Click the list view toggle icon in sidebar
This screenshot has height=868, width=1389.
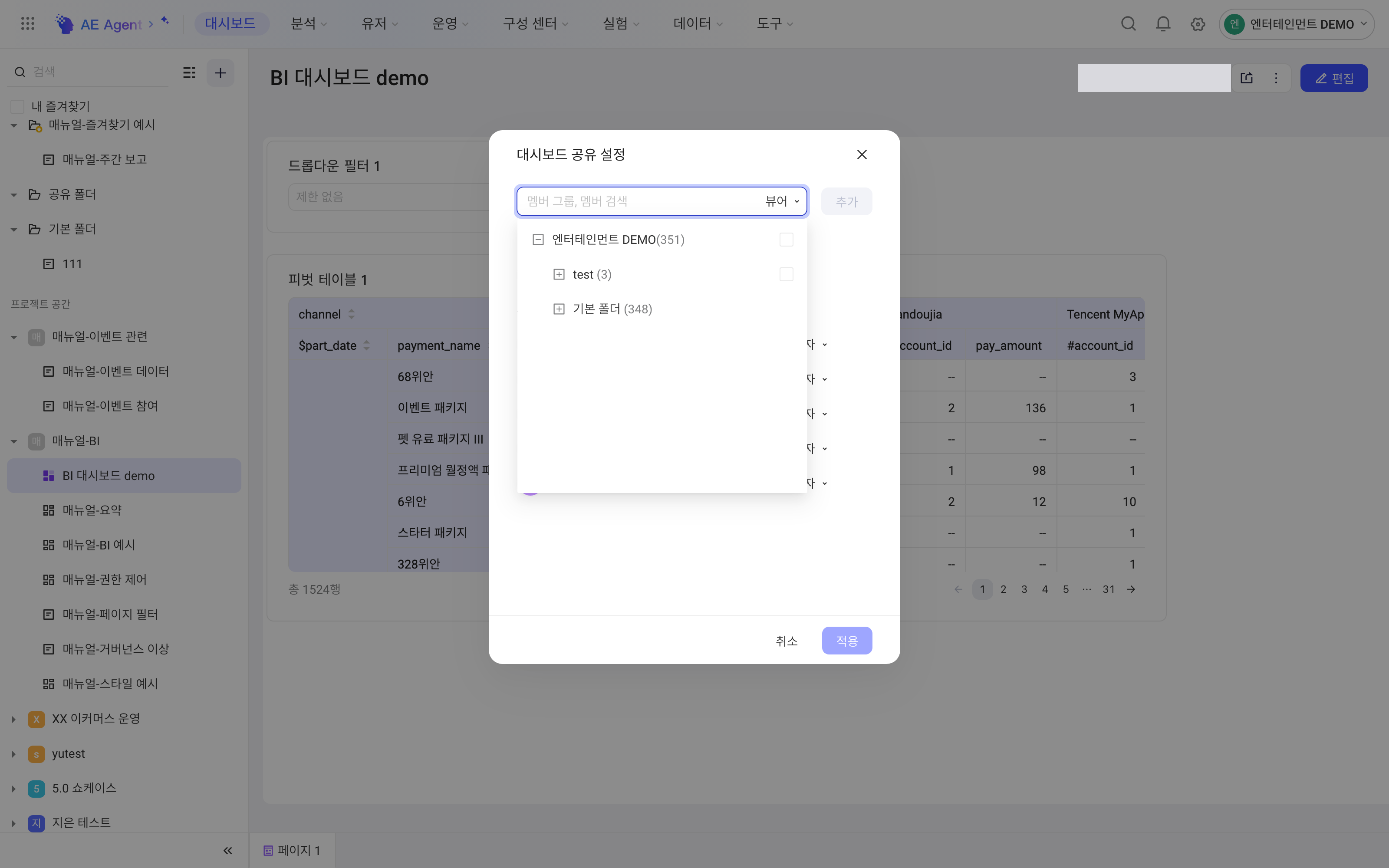click(x=189, y=73)
